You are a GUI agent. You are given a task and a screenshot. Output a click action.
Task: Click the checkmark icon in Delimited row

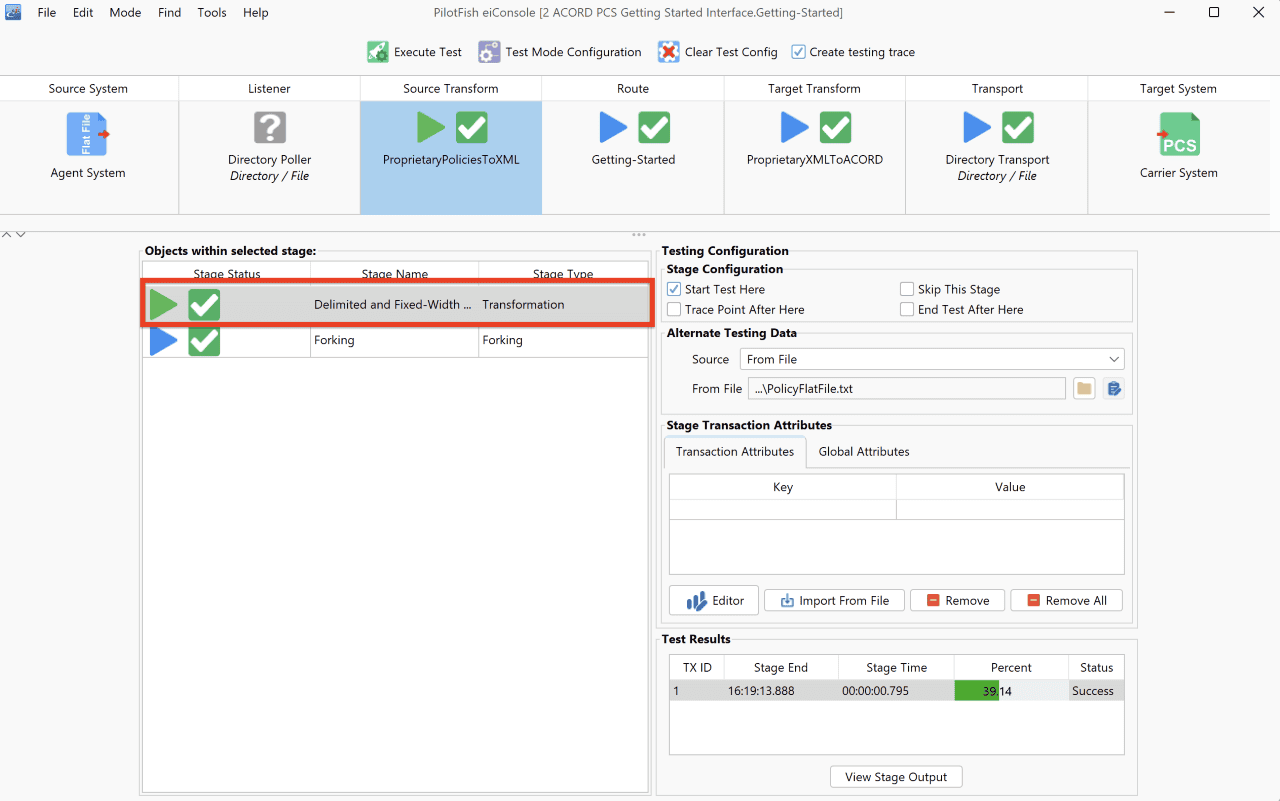pyautogui.click(x=204, y=305)
